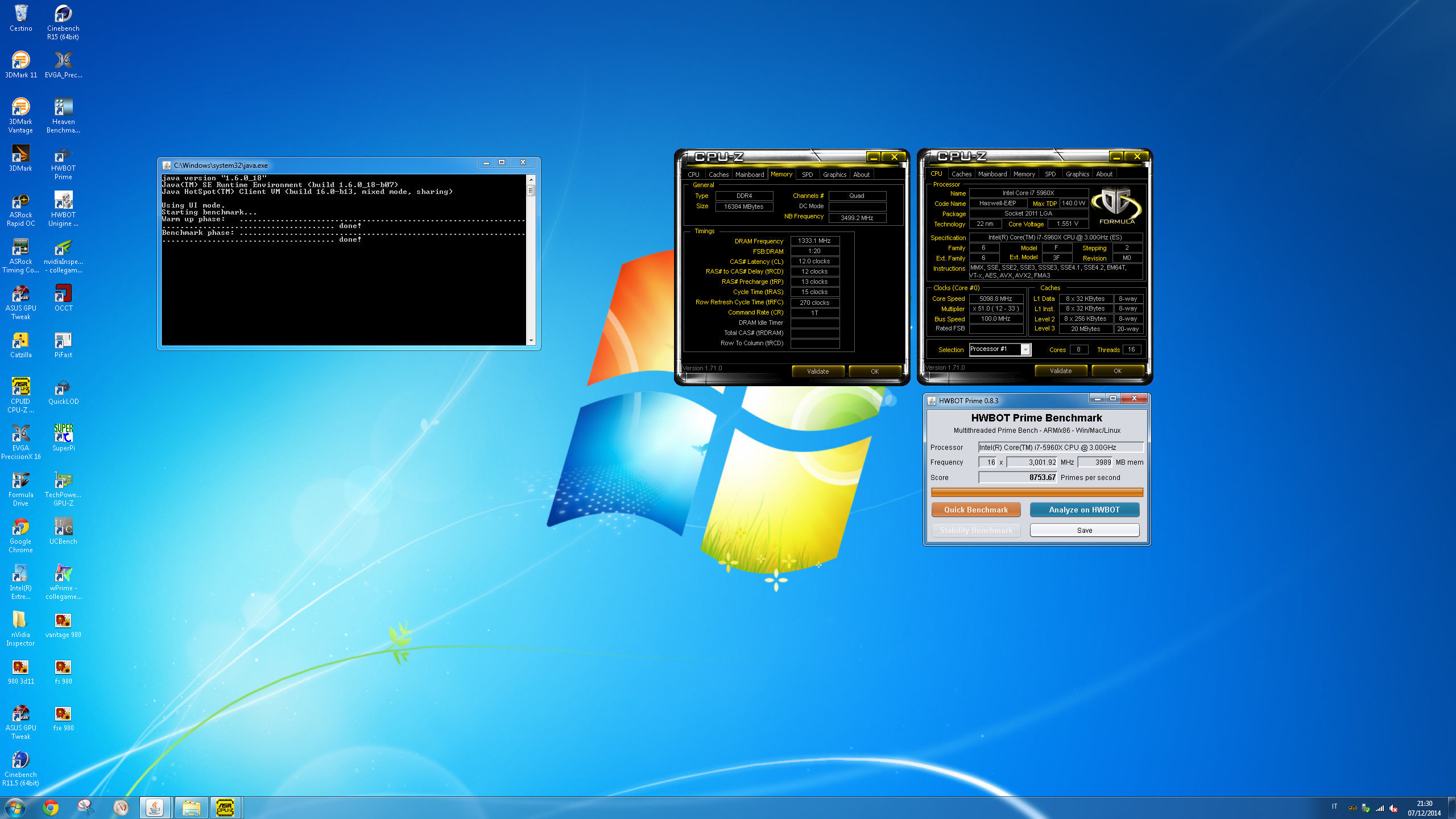Expand Processor #1 selection dropdown

coord(1025,349)
